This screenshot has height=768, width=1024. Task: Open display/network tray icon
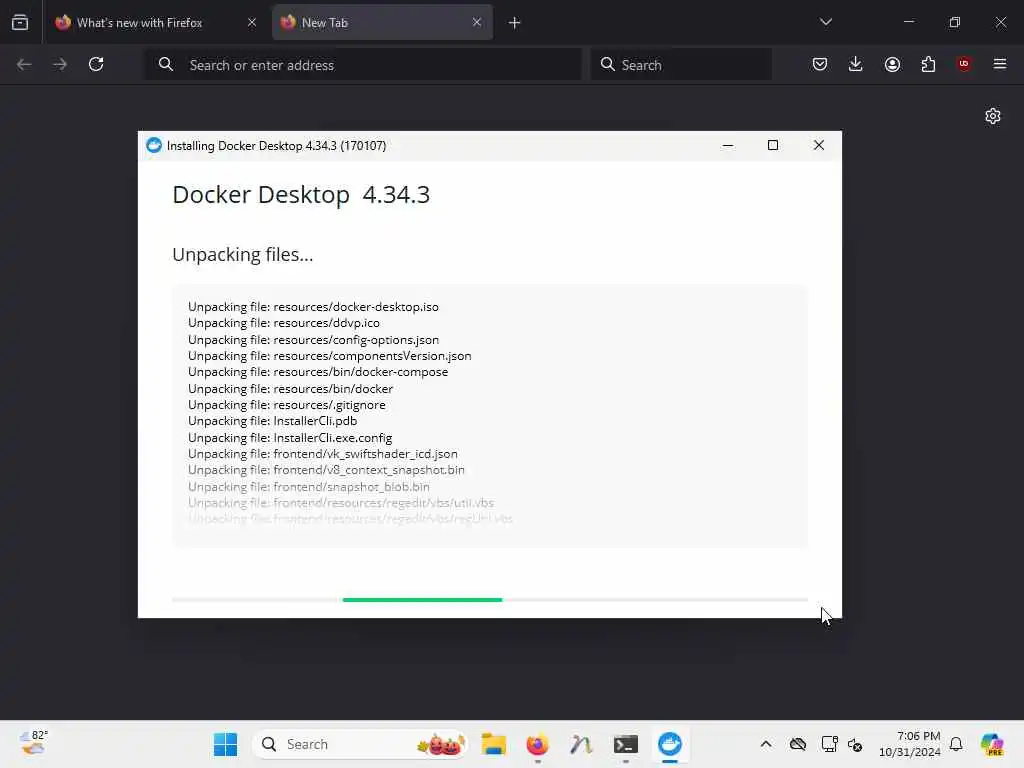829,744
